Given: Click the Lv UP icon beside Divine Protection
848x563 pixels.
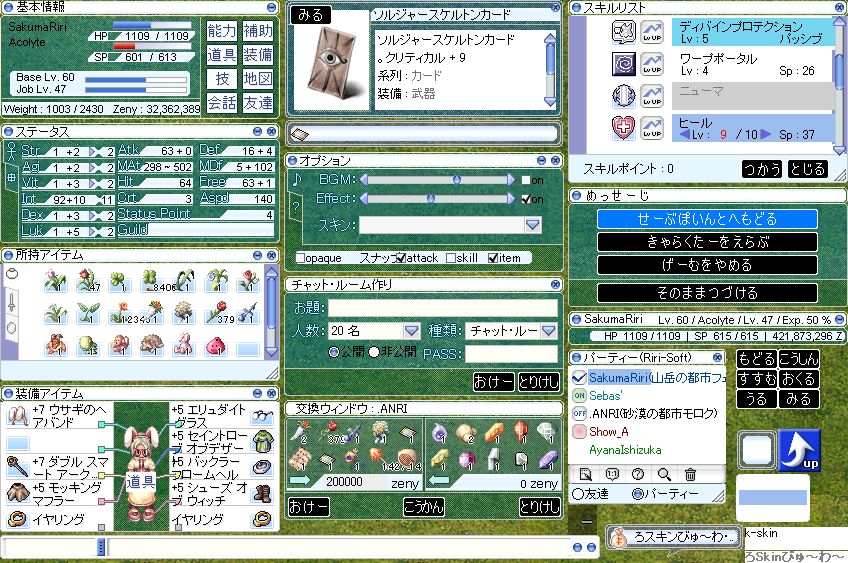Looking at the screenshot, I should pyautogui.click(x=652, y=32).
